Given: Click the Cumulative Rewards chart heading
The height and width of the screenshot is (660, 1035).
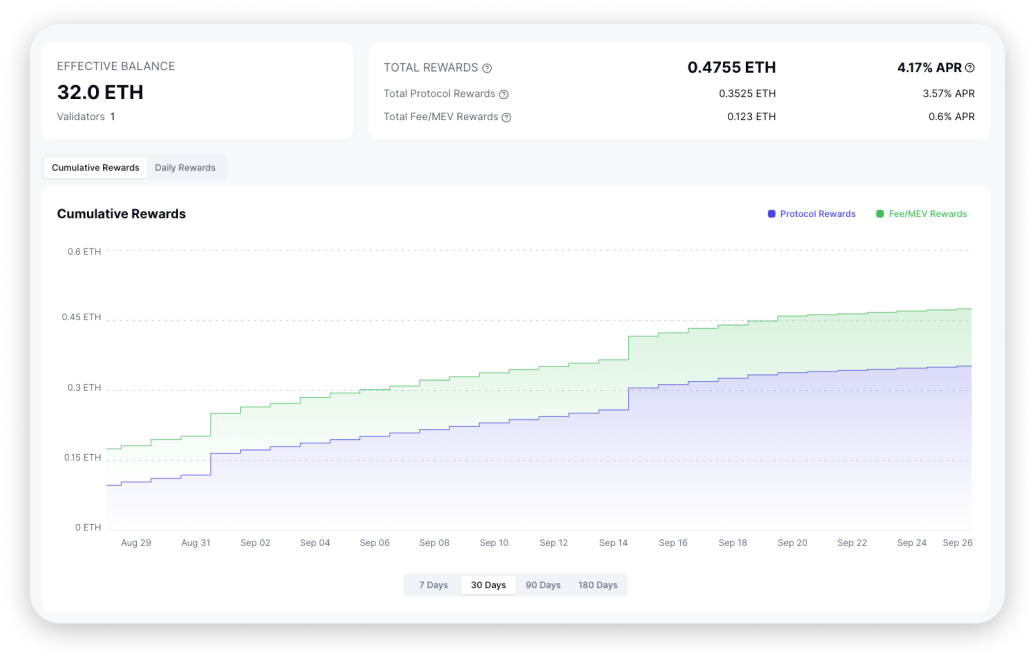Looking at the screenshot, I should (121, 214).
